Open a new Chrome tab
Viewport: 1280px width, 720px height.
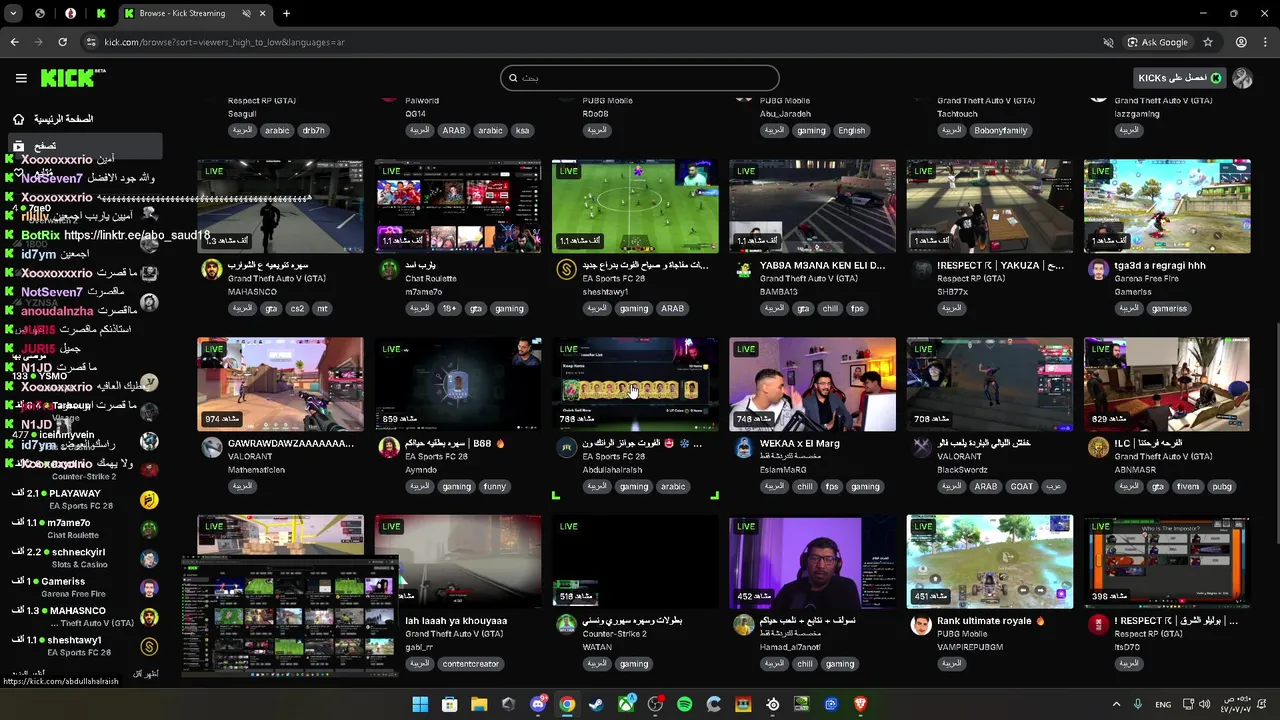coord(286,13)
